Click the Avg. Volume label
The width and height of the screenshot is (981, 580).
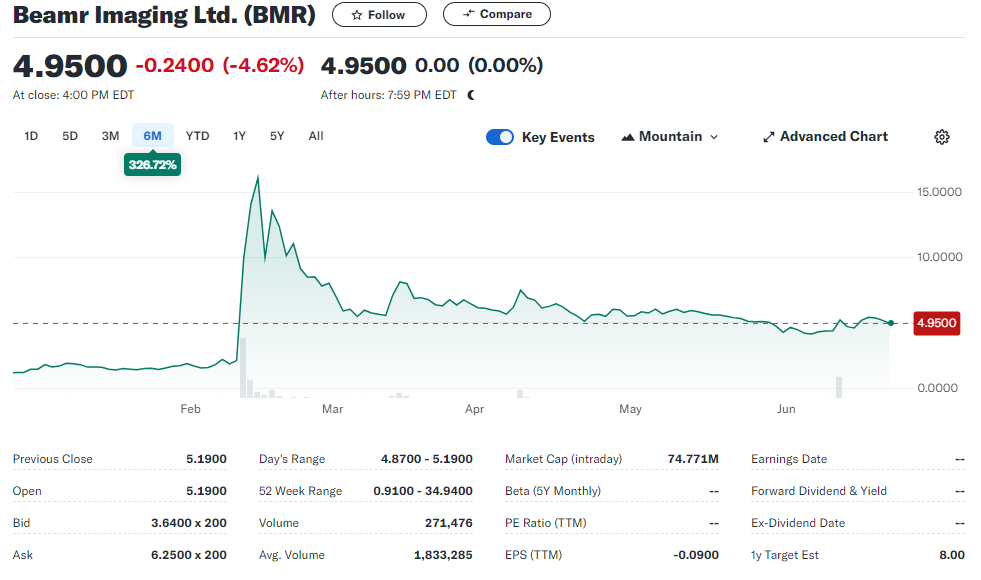292,555
